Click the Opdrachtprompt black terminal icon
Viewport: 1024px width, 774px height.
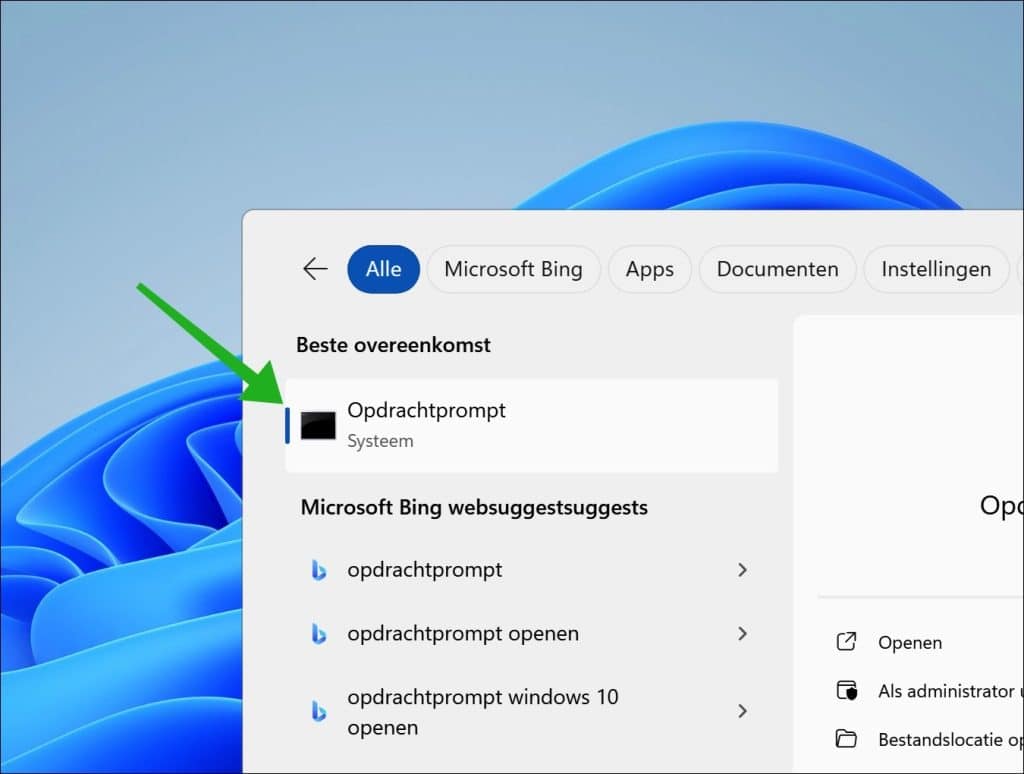click(x=315, y=425)
